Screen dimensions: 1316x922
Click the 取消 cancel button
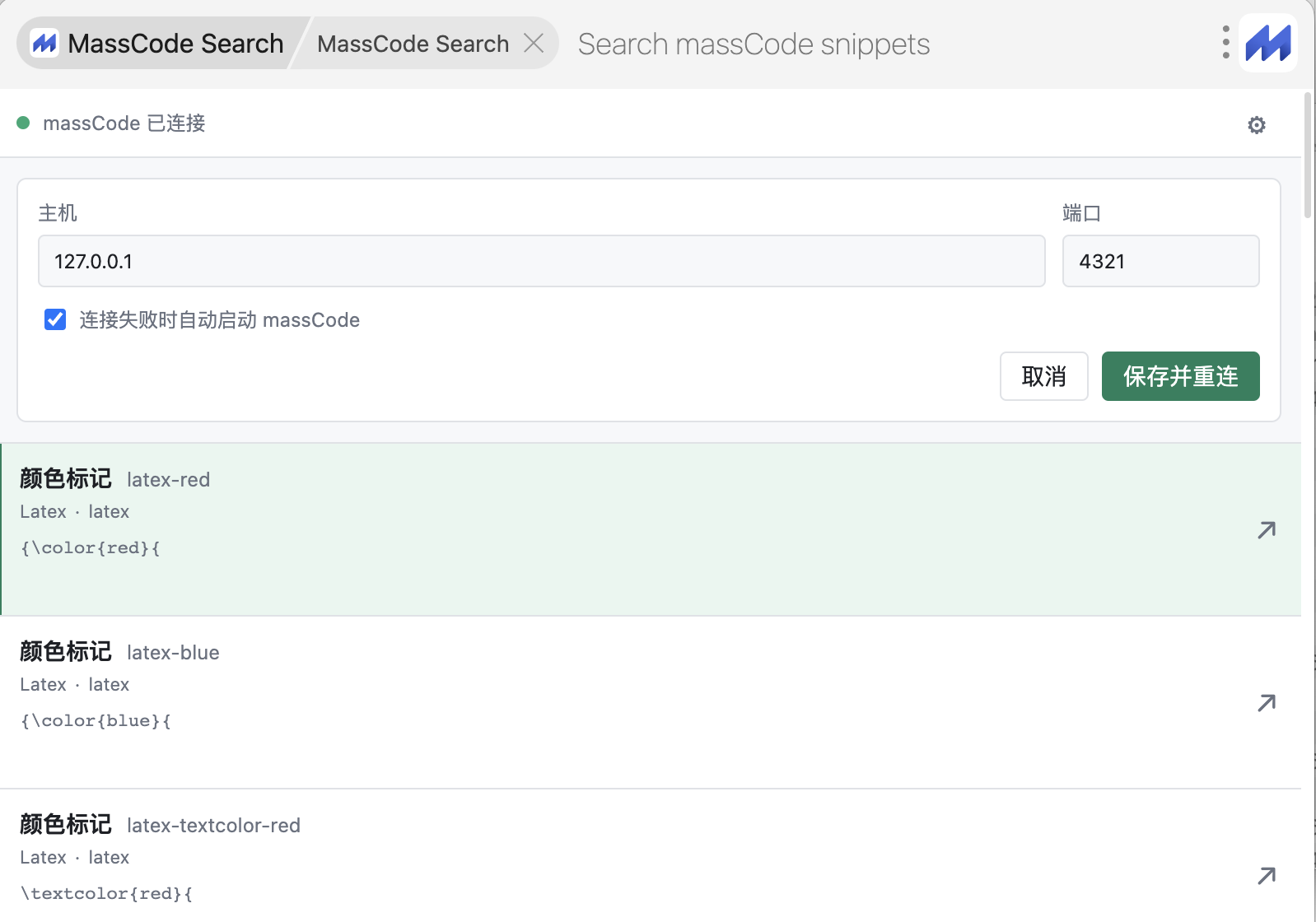tap(1043, 376)
